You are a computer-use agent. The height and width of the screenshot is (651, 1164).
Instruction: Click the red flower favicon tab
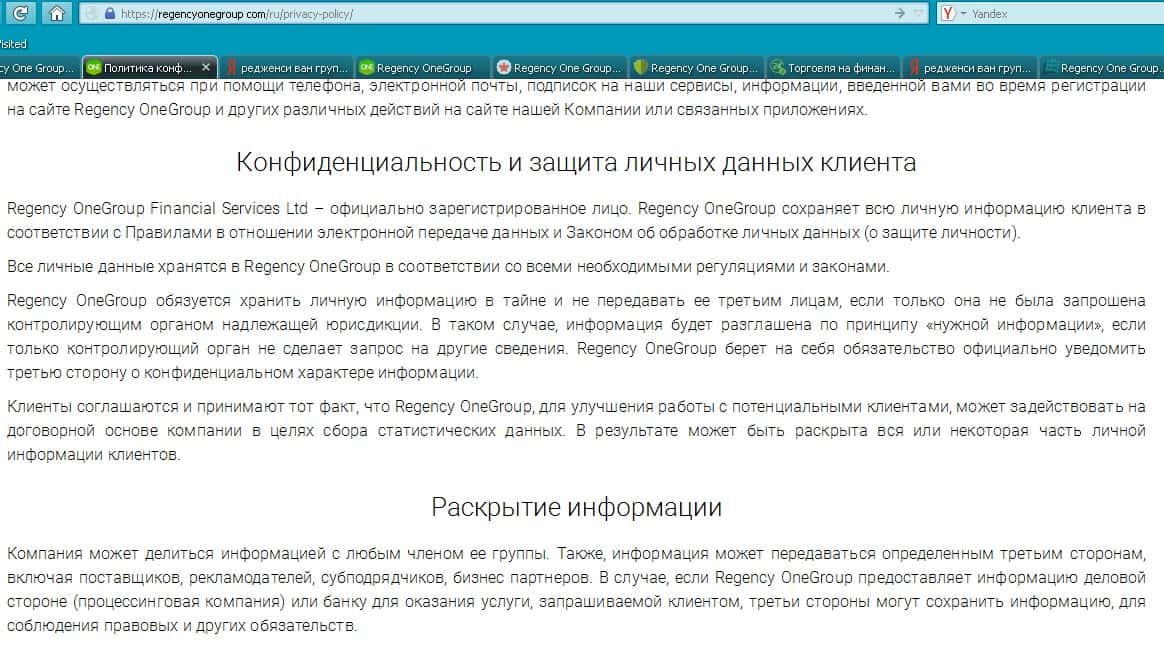[x=559, y=68]
